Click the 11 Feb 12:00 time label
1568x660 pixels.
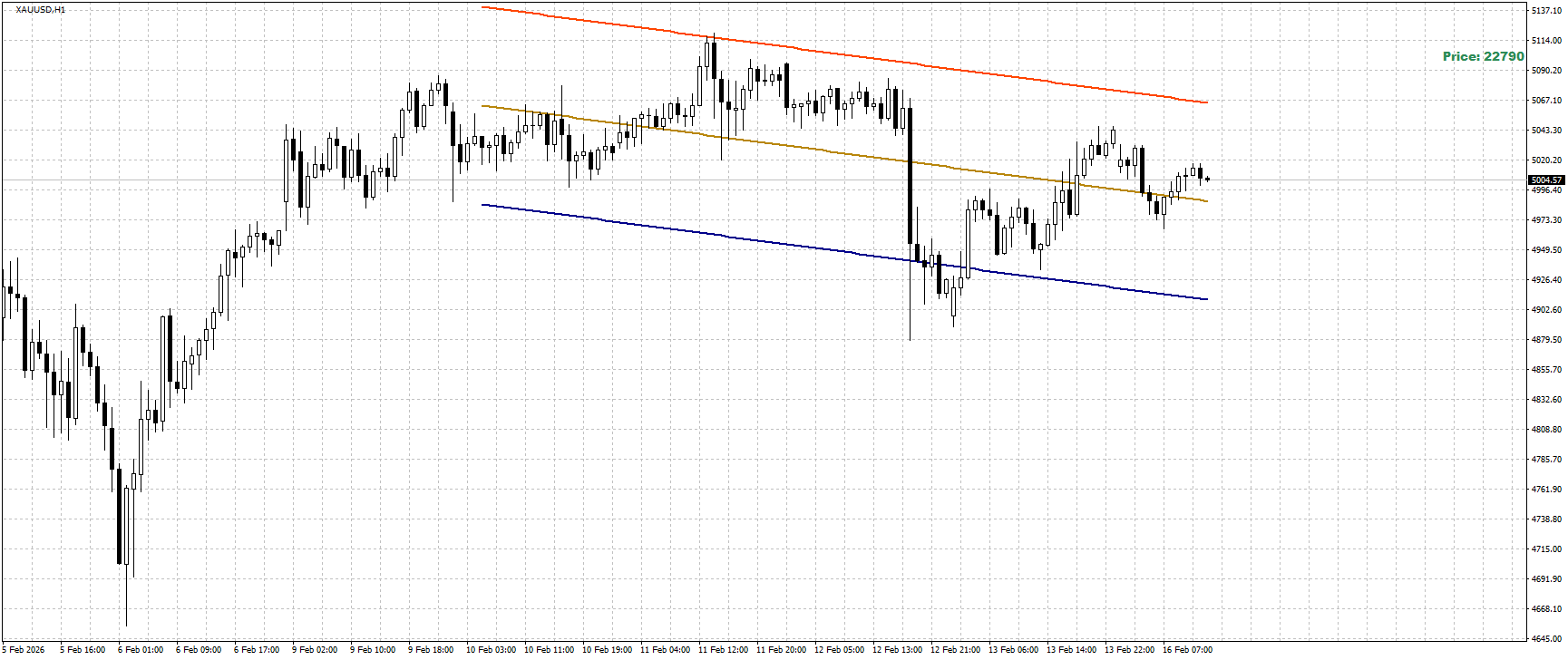pos(723,650)
